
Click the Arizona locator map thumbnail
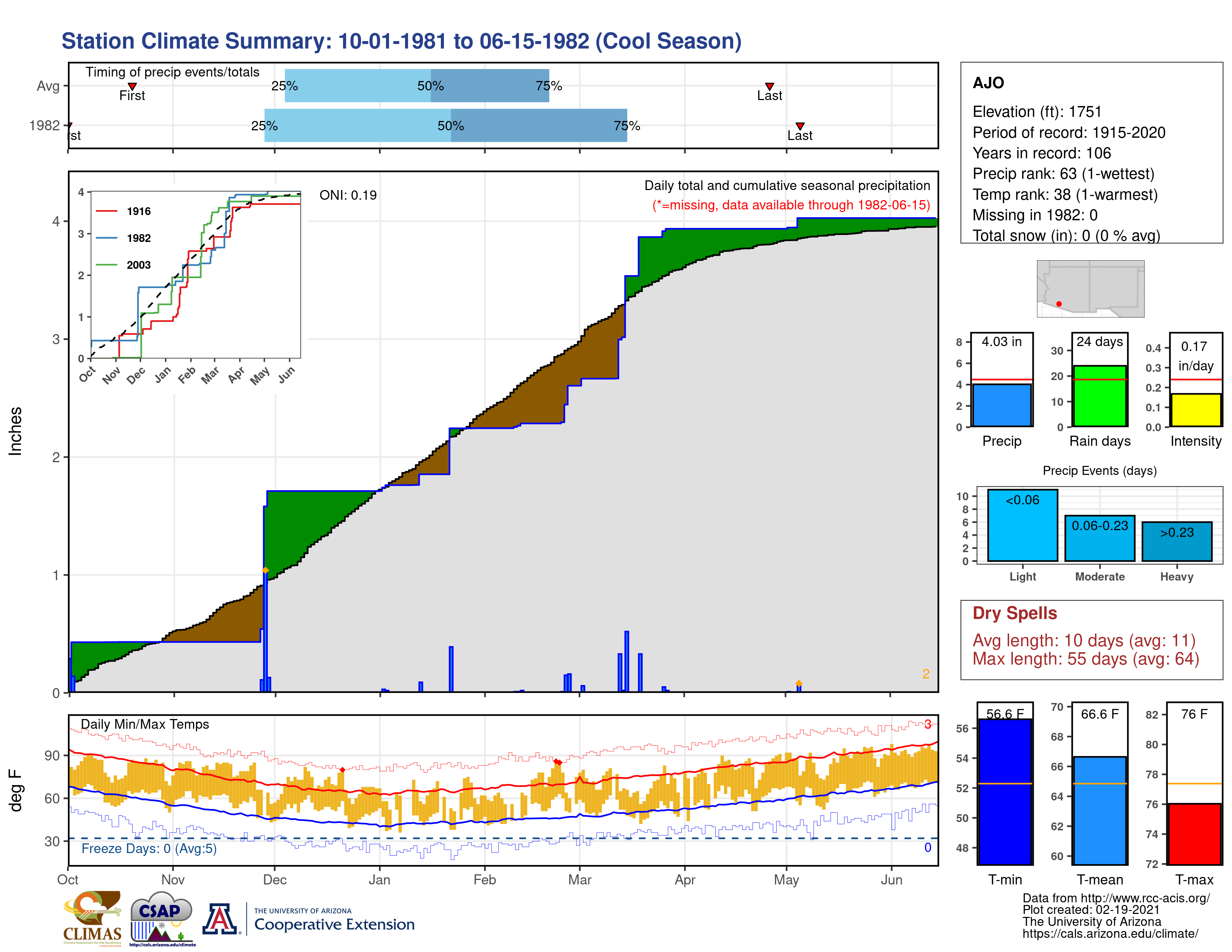[1091, 288]
